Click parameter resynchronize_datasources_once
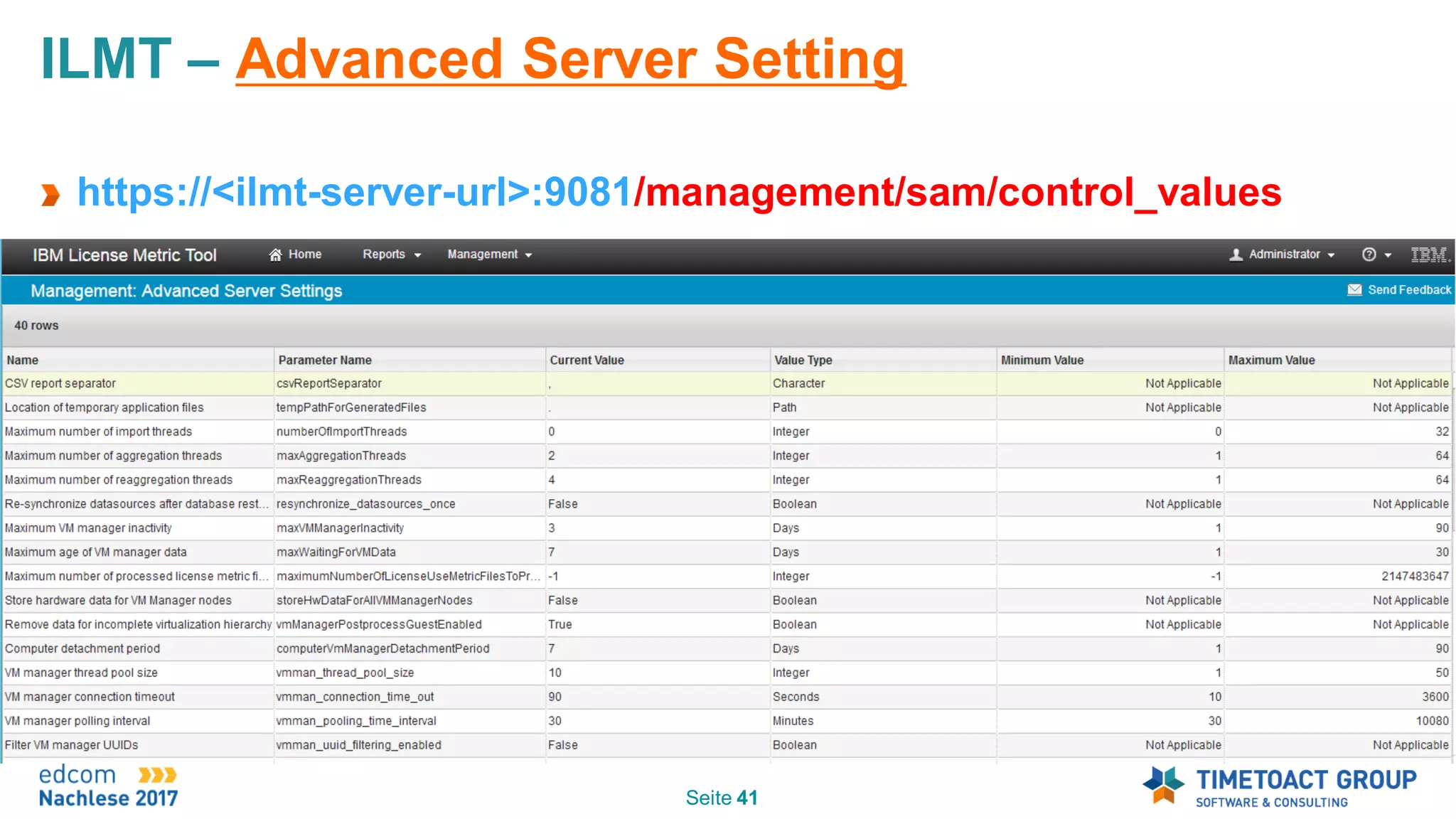 point(366,505)
